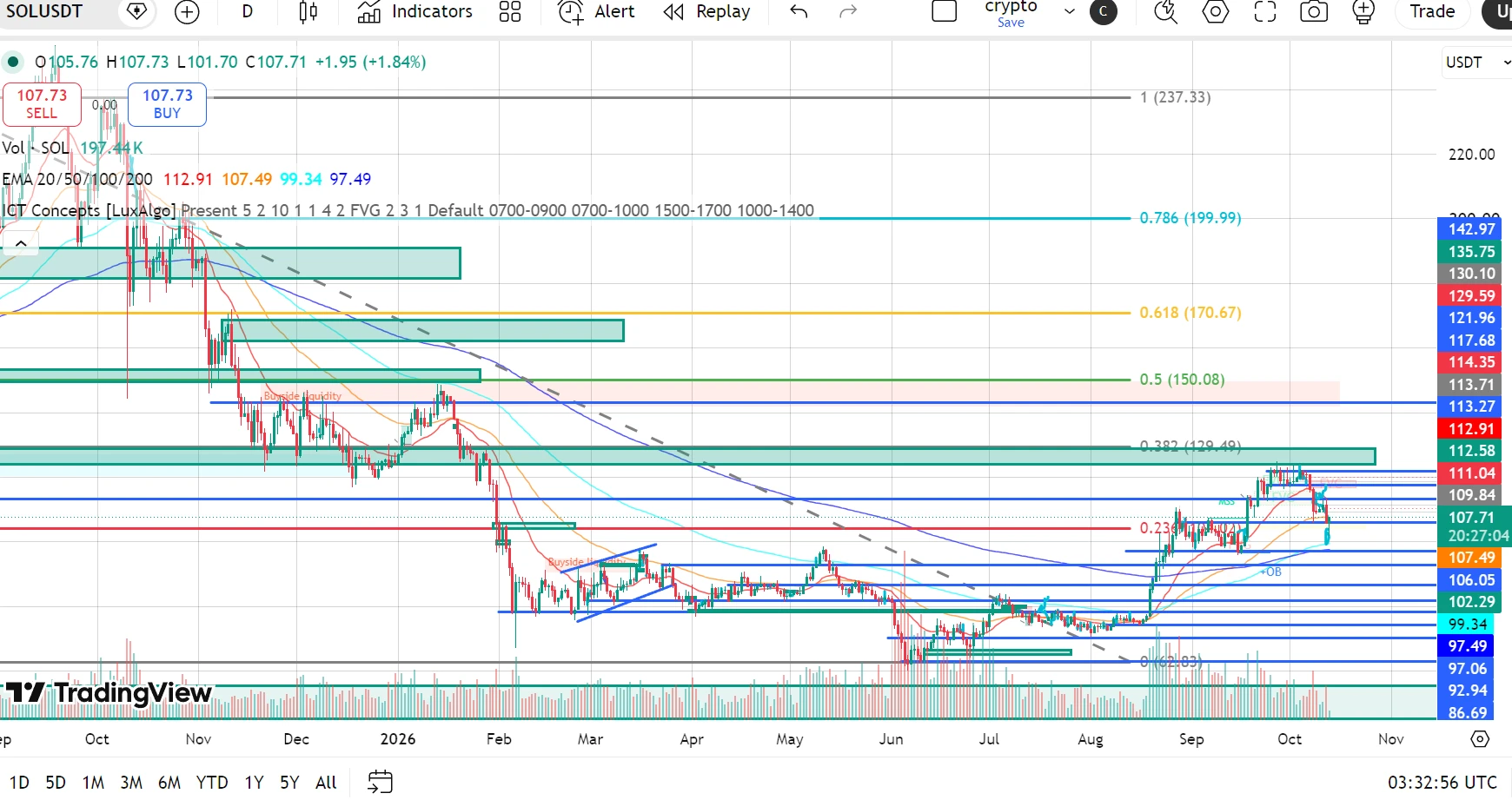Start bar Replay mode

[x=706, y=11]
